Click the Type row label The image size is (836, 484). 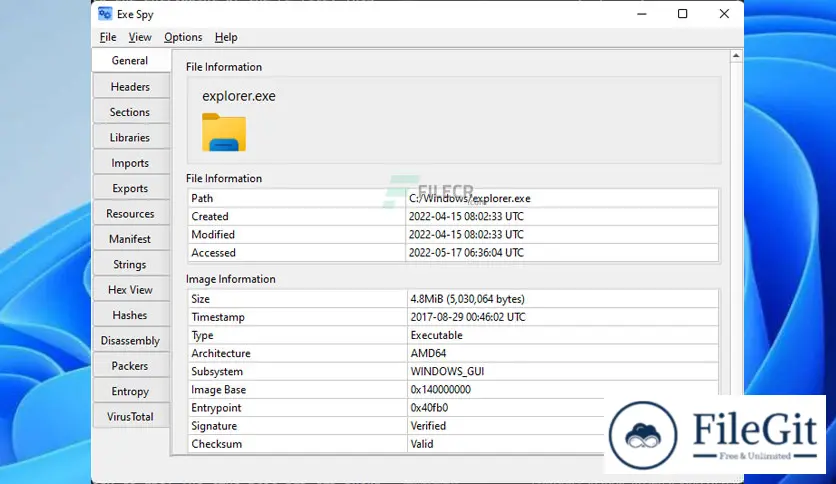202,335
